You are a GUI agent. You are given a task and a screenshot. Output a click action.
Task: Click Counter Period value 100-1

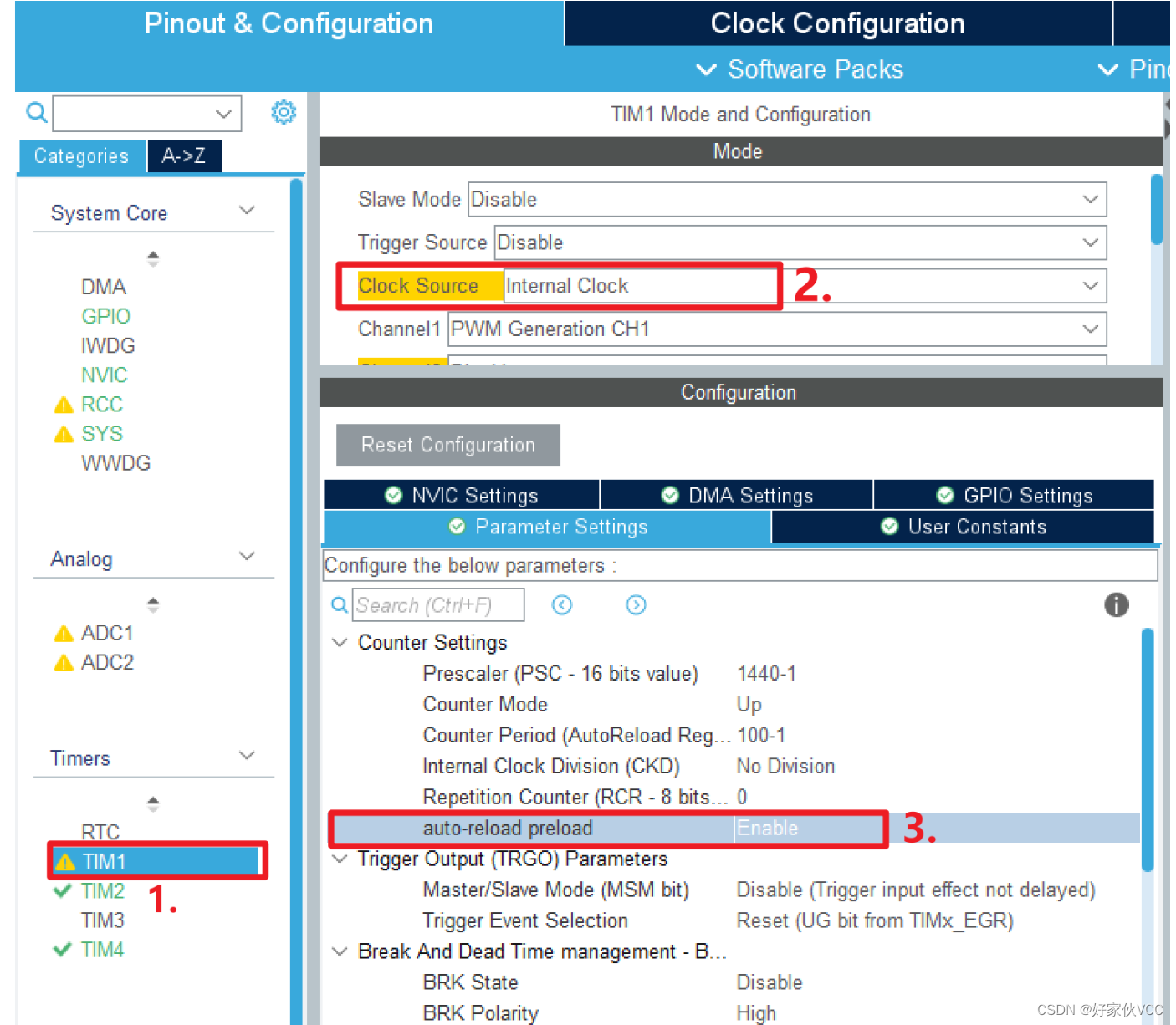tap(761, 735)
